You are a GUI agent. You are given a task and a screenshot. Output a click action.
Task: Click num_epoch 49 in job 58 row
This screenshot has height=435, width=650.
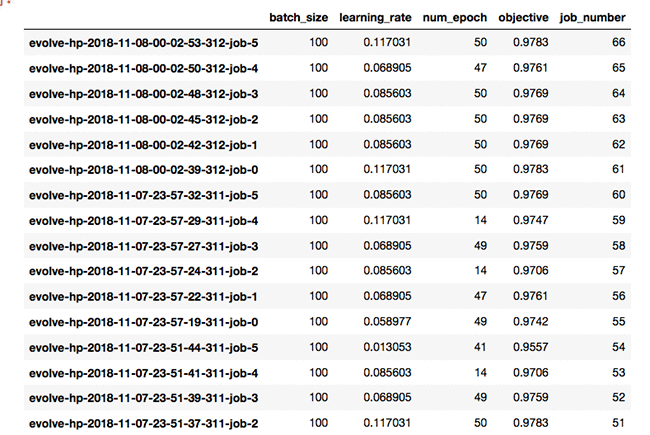[x=480, y=246]
